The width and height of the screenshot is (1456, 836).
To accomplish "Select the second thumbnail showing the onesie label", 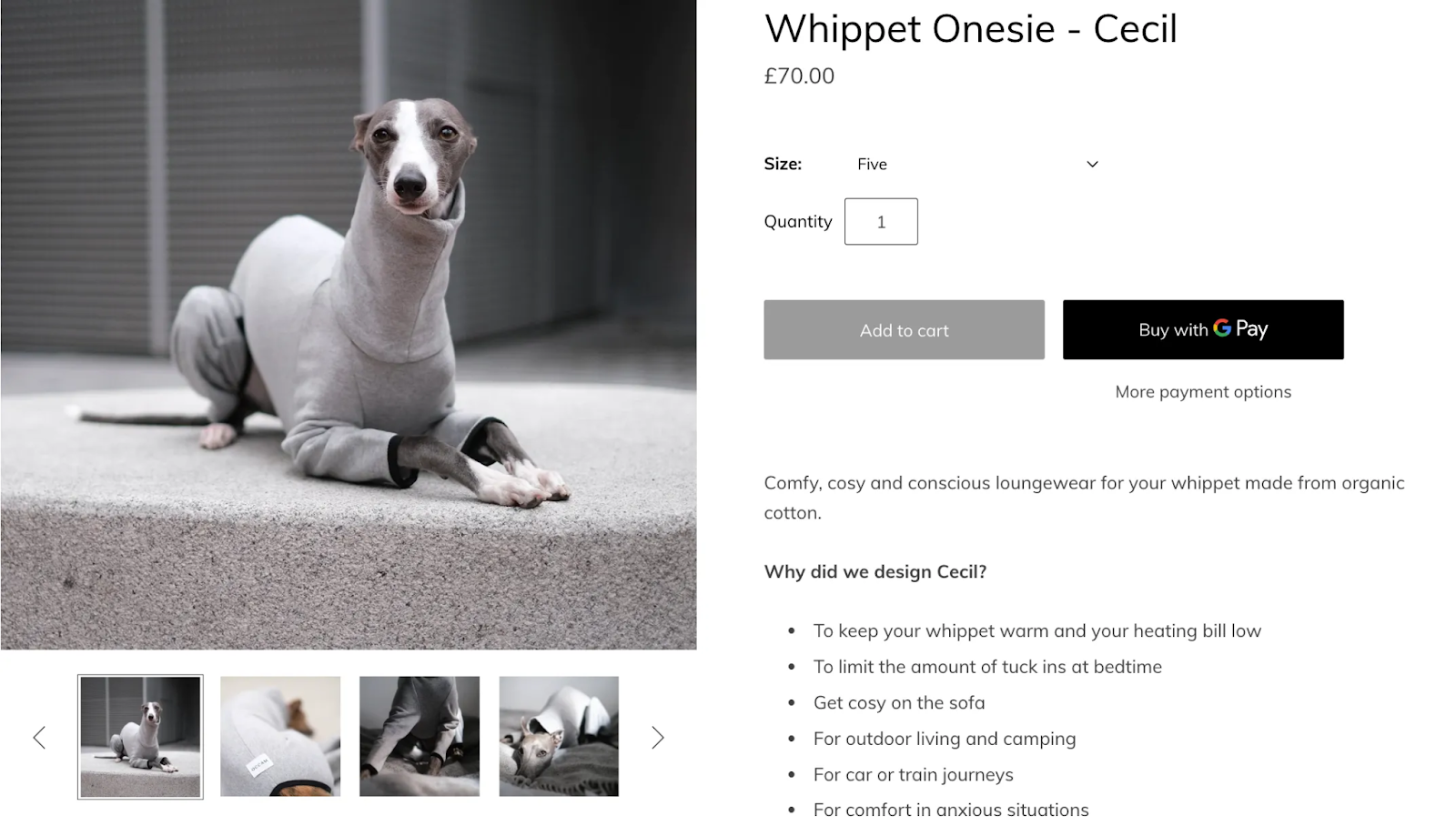I will [280, 737].
